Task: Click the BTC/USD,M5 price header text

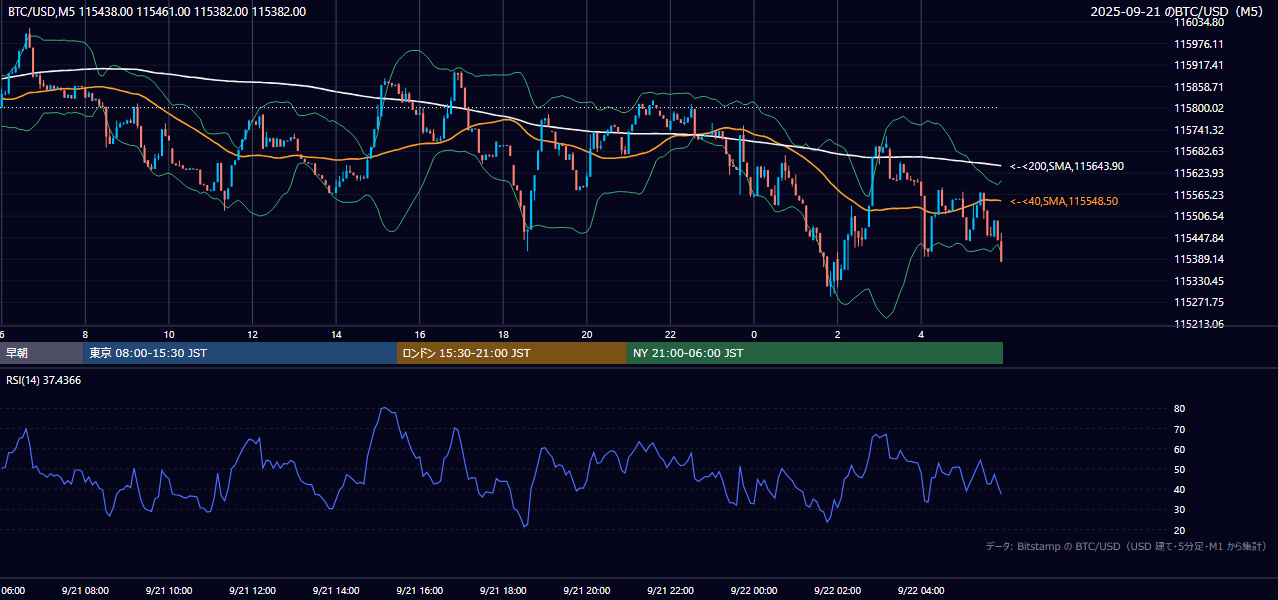Action: (157, 11)
